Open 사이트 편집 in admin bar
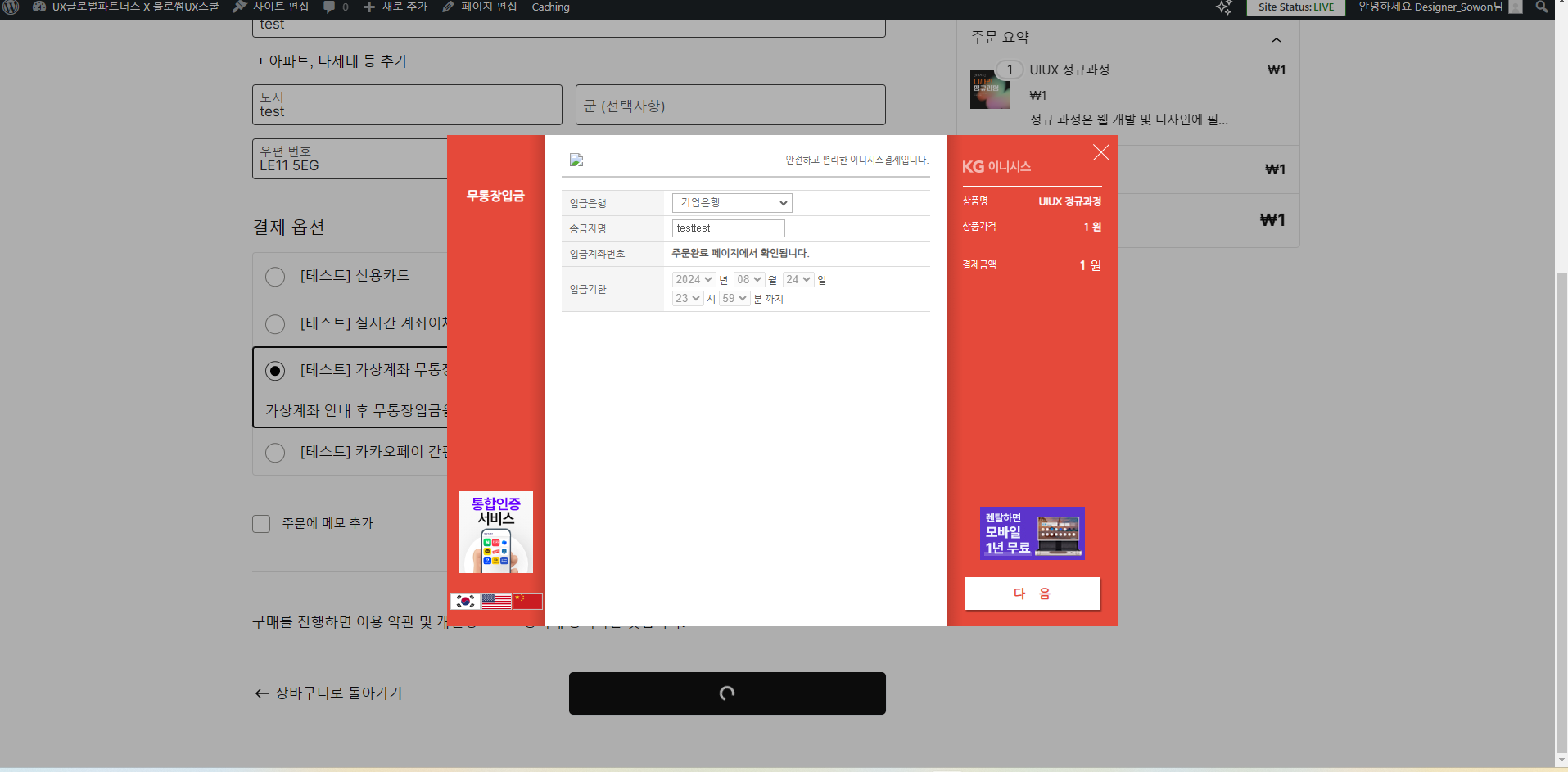This screenshot has height=772, width=1568. point(271,7)
